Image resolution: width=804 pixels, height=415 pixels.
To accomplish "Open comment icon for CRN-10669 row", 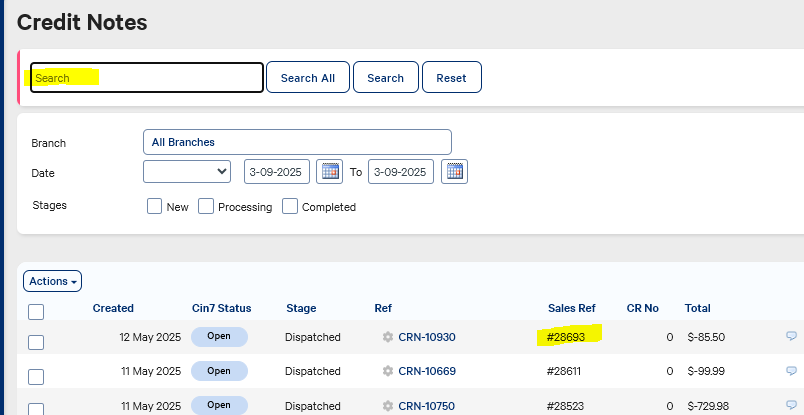I will 791,372.
